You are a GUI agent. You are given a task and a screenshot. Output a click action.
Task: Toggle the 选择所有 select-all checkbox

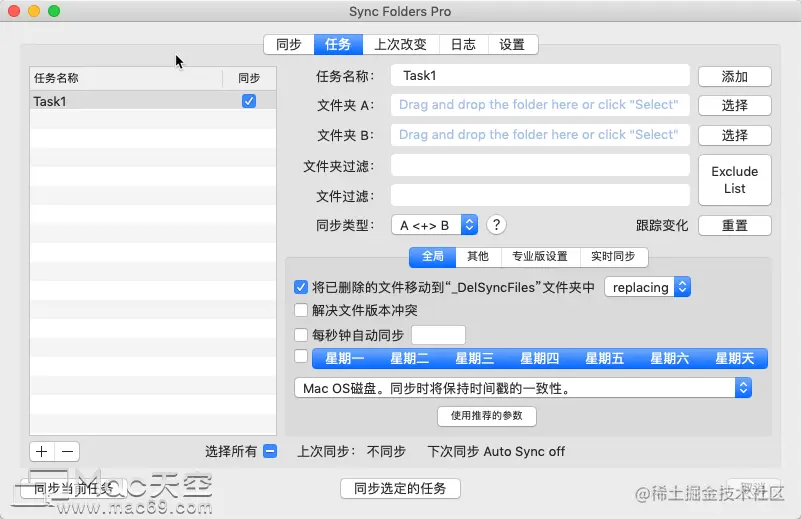click(270, 451)
